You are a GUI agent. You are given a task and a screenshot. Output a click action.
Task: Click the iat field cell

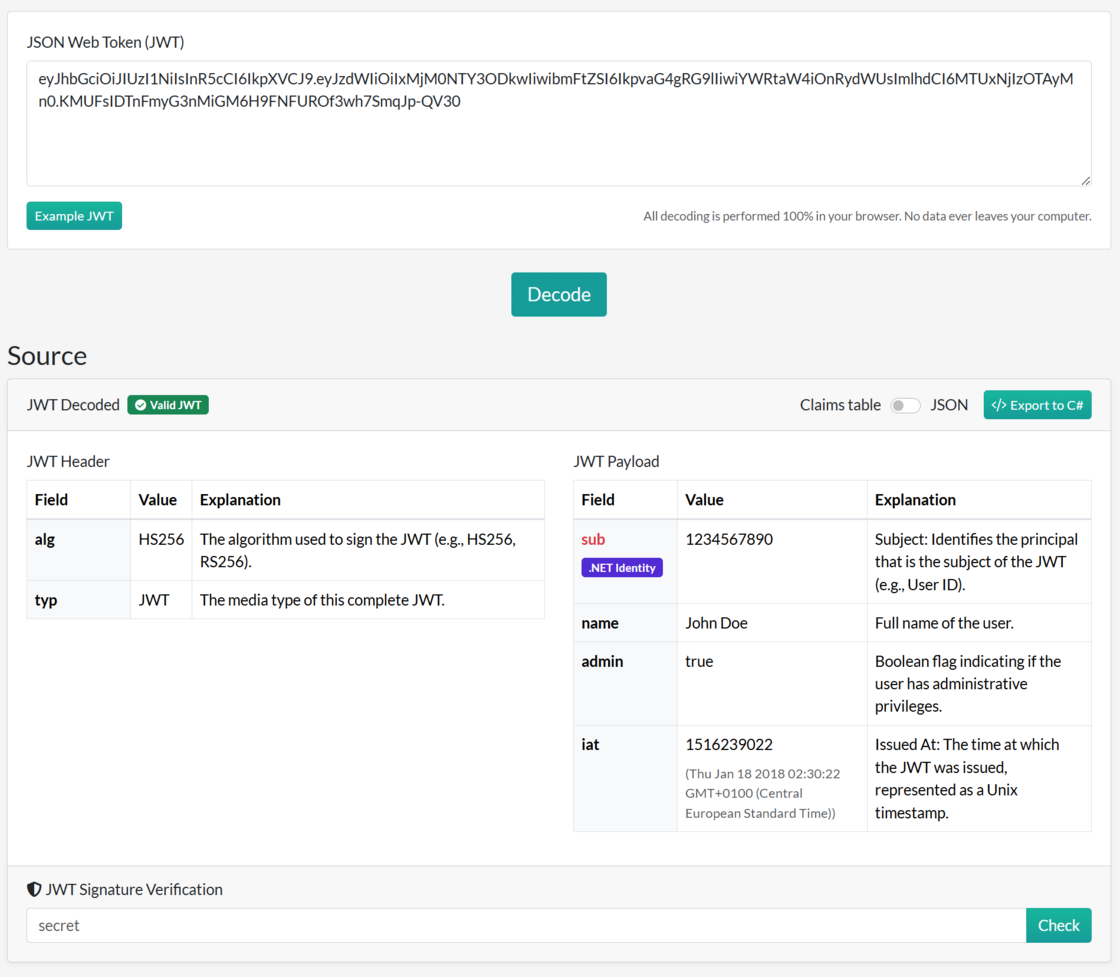click(x=625, y=778)
